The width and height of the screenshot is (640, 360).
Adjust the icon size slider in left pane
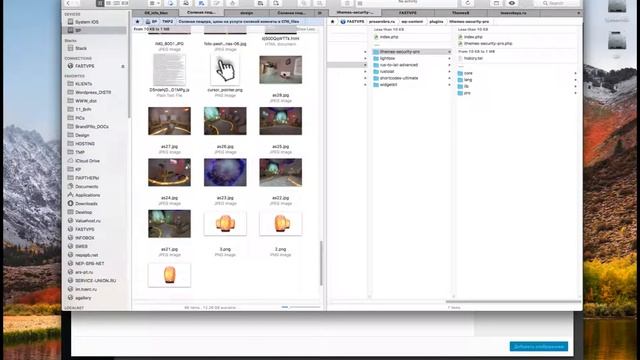(301, 307)
